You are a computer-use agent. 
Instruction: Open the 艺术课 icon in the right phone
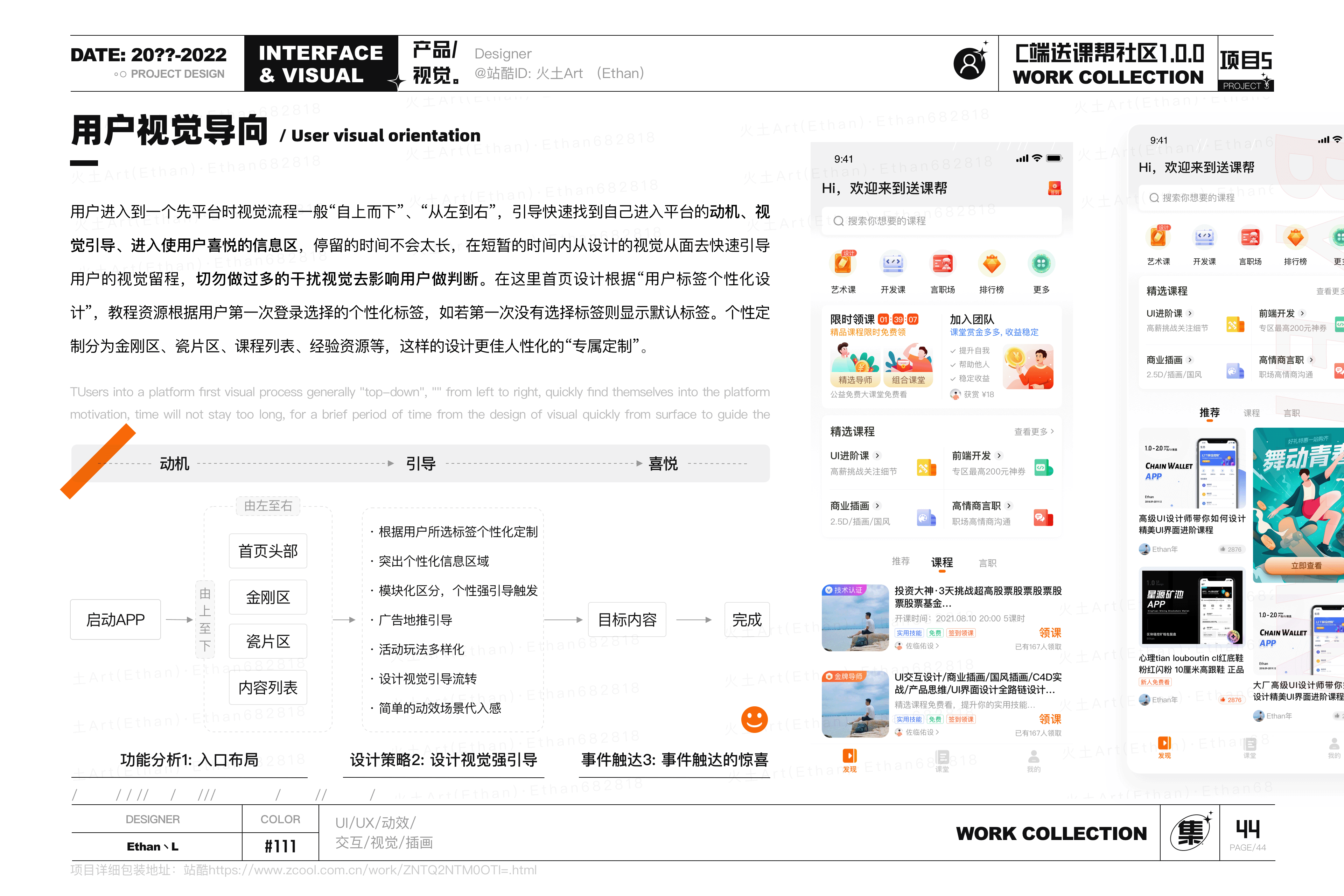point(1158,237)
